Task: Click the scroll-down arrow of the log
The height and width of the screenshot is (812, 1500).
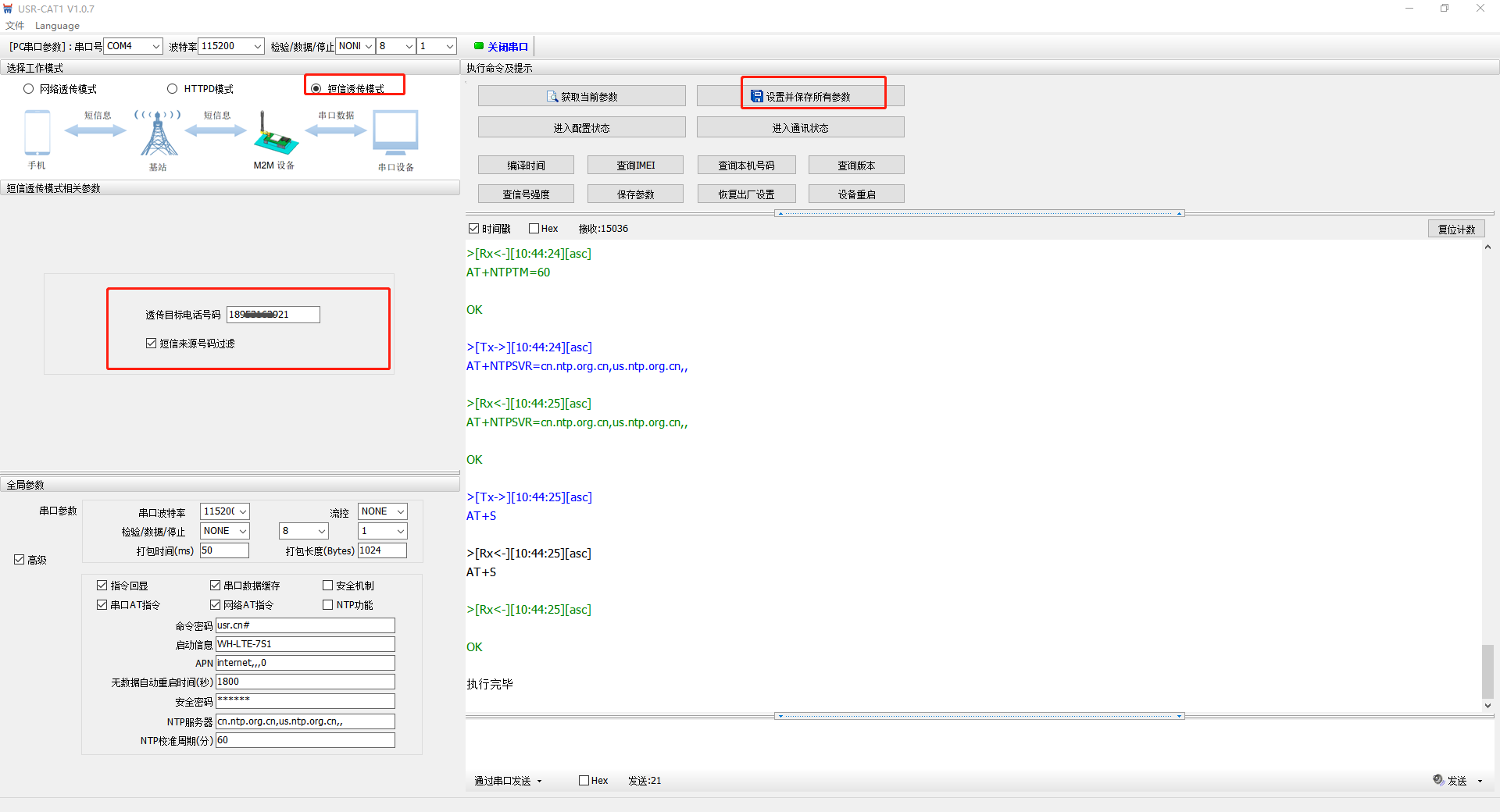Action: (x=1487, y=705)
